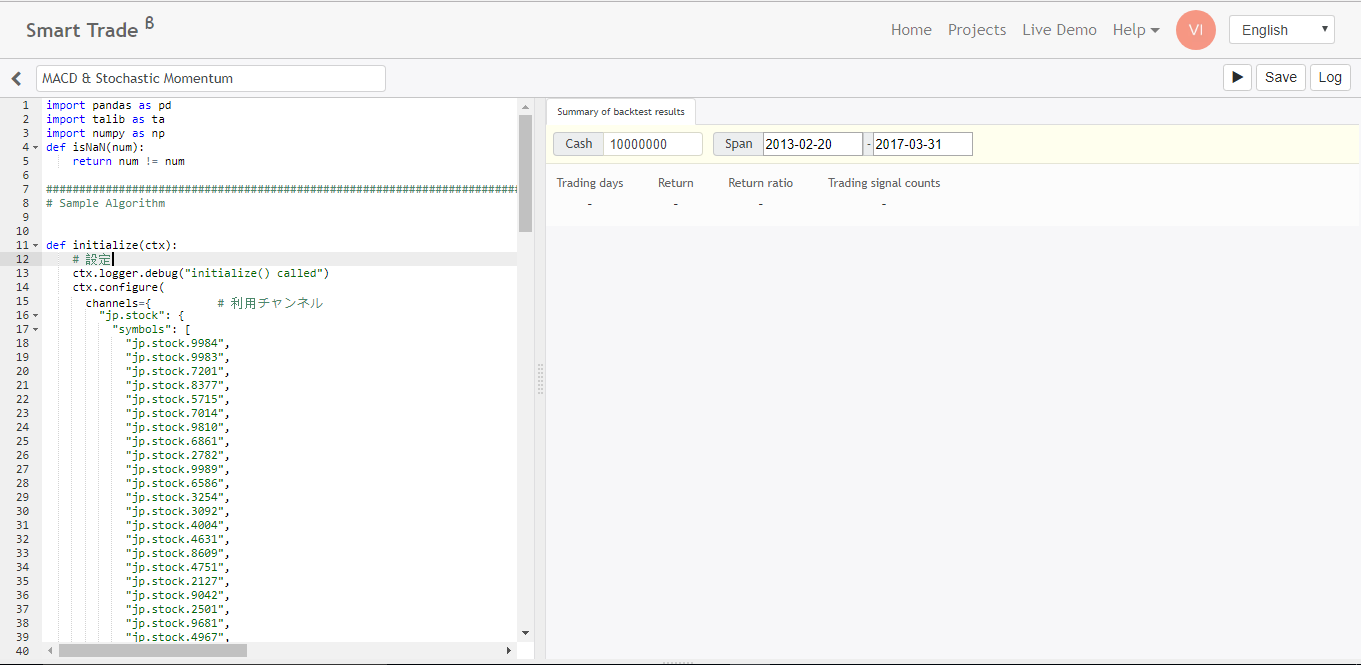1366x665 pixels.
Task: Click the "channels={" code line
Action: tap(118, 303)
